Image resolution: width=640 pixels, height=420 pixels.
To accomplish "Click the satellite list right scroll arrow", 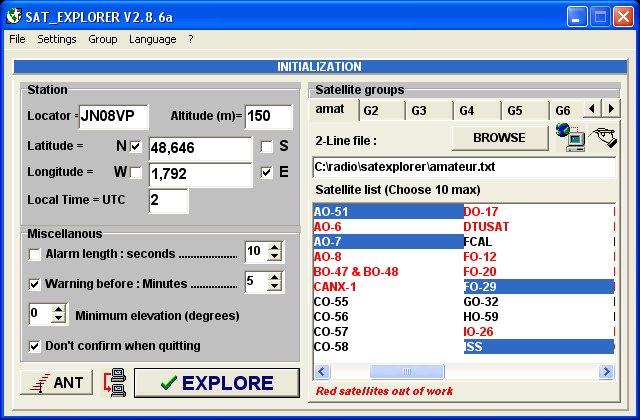I will click(607, 371).
